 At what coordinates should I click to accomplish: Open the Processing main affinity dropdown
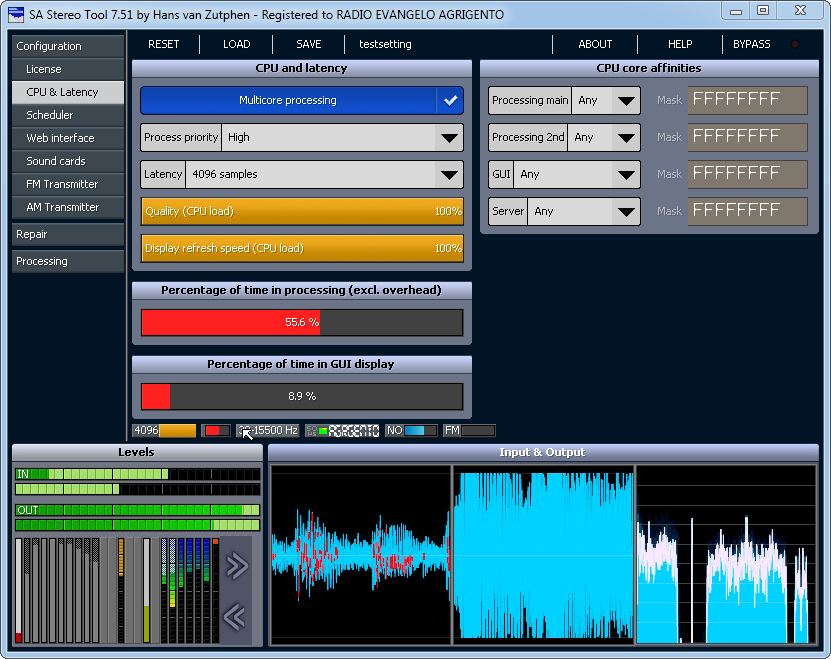pyautogui.click(x=564, y=100)
